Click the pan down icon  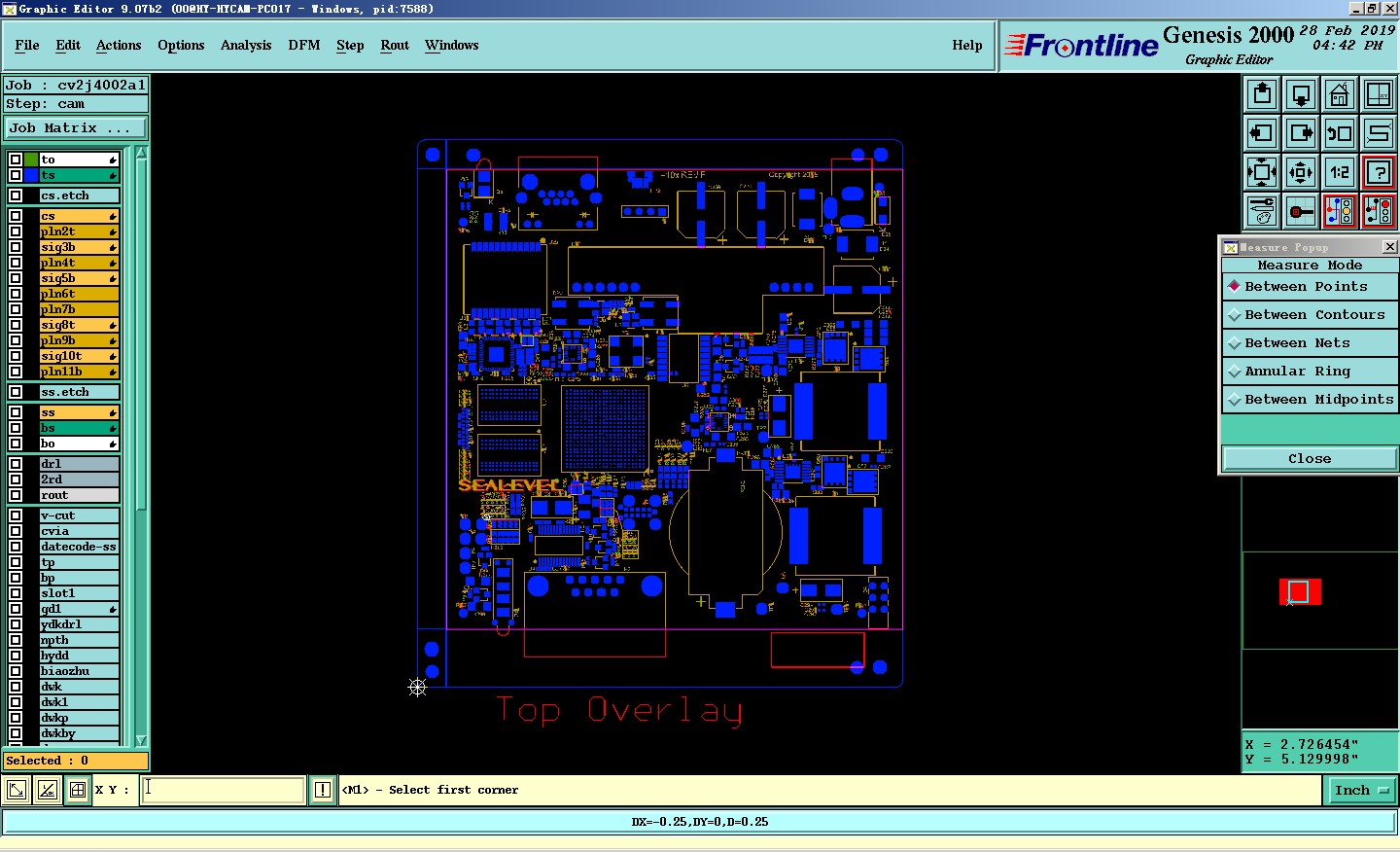(x=1301, y=94)
